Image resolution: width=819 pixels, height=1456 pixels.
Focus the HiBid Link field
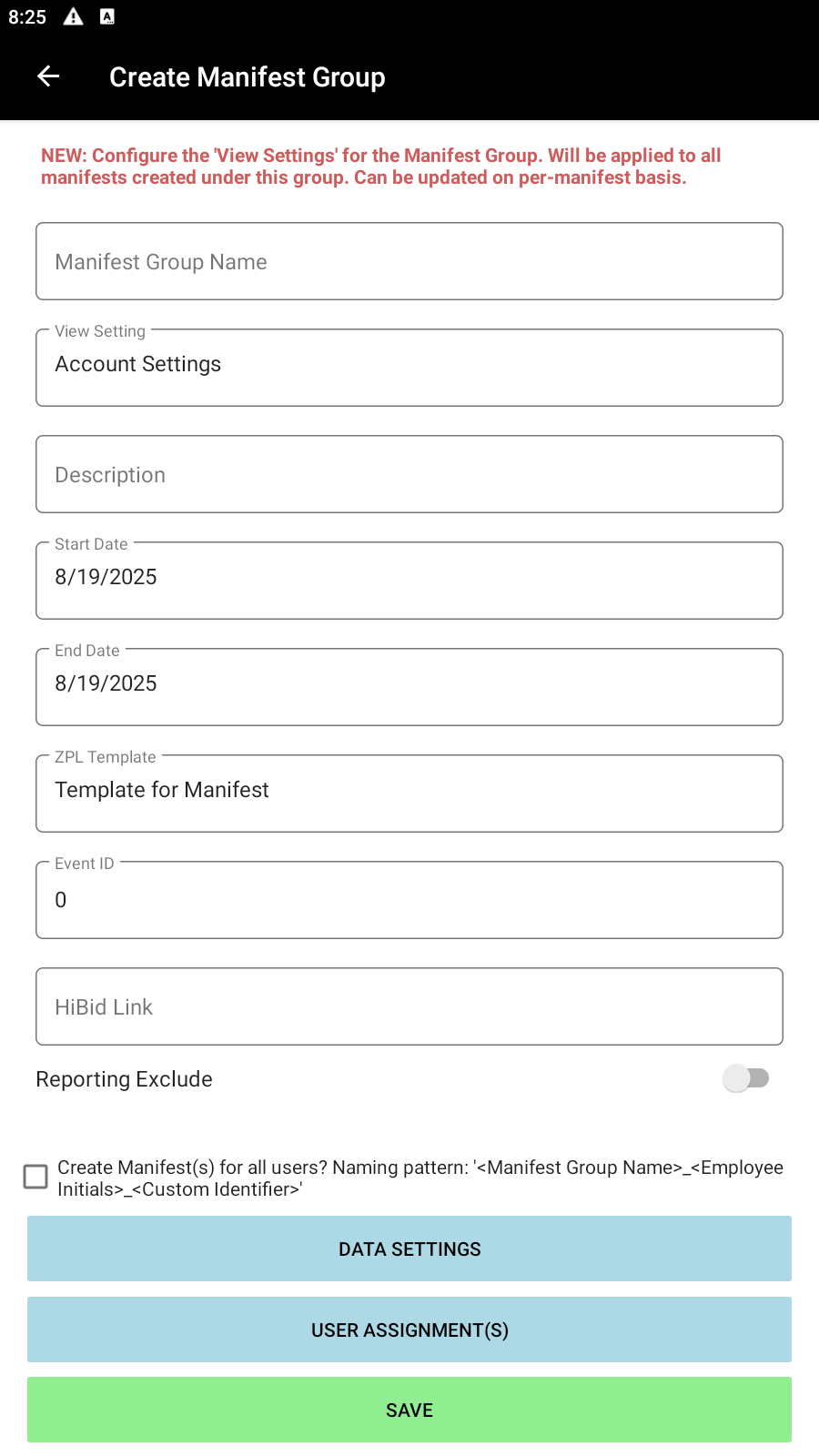(x=409, y=1006)
